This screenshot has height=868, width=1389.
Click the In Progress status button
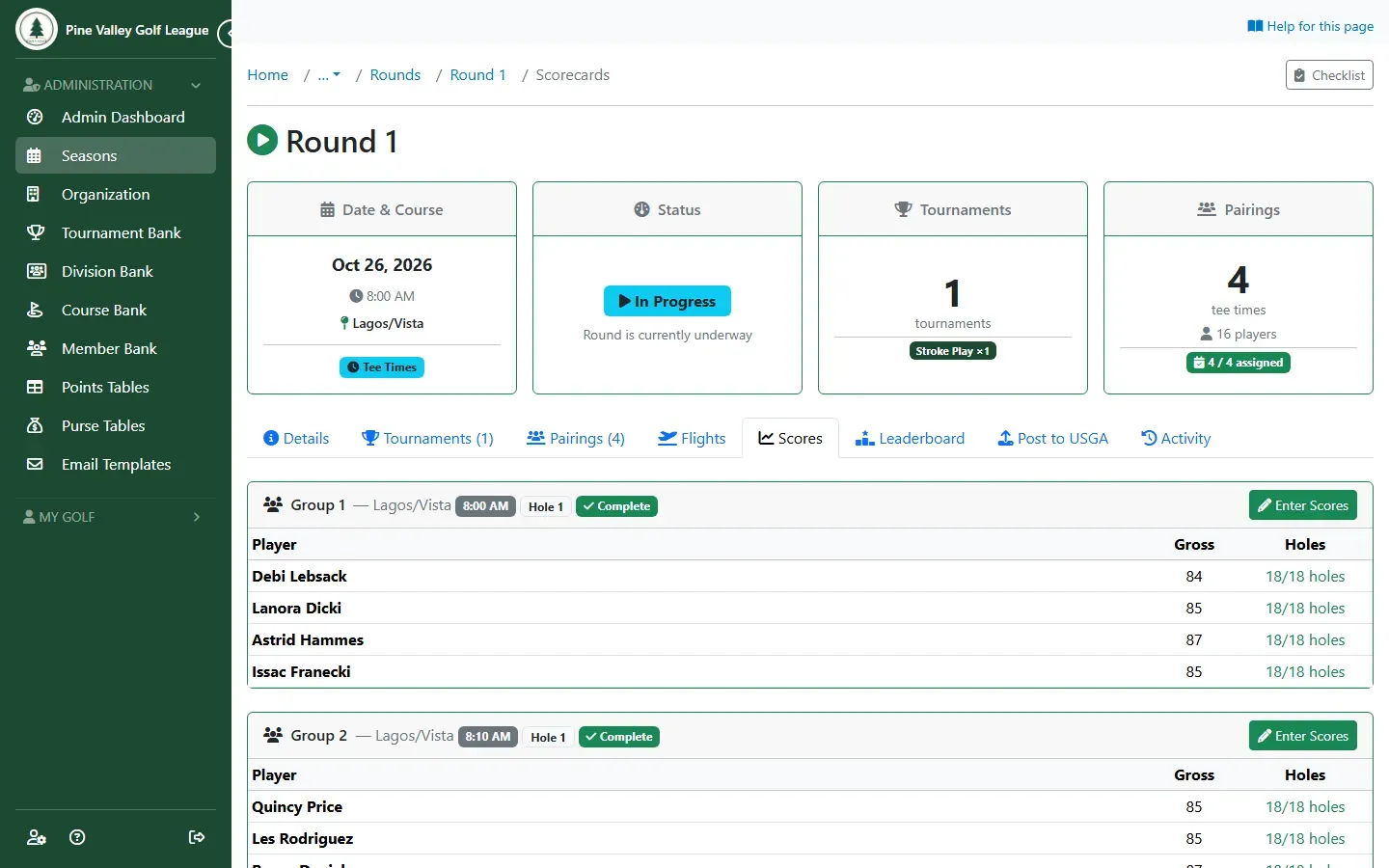[667, 301]
